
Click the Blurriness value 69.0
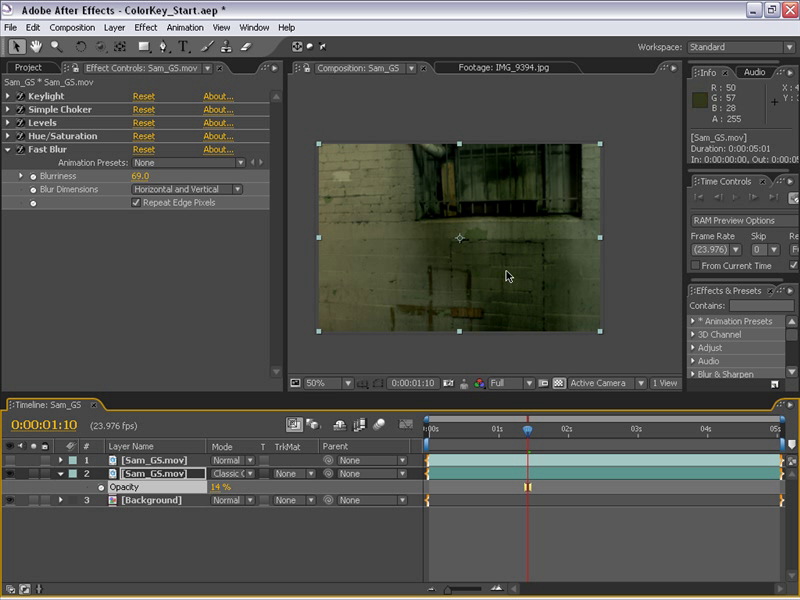(140, 176)
